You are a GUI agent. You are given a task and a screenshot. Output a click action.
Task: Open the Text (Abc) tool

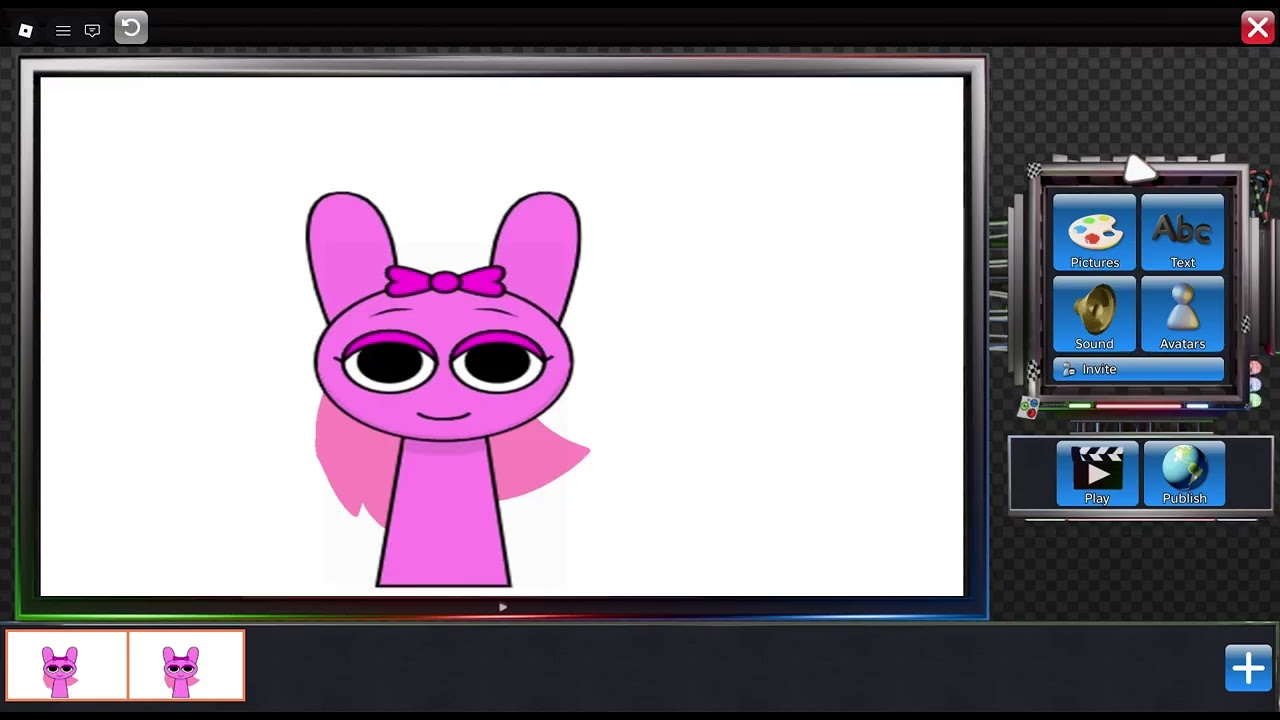tap(1182, 232)
